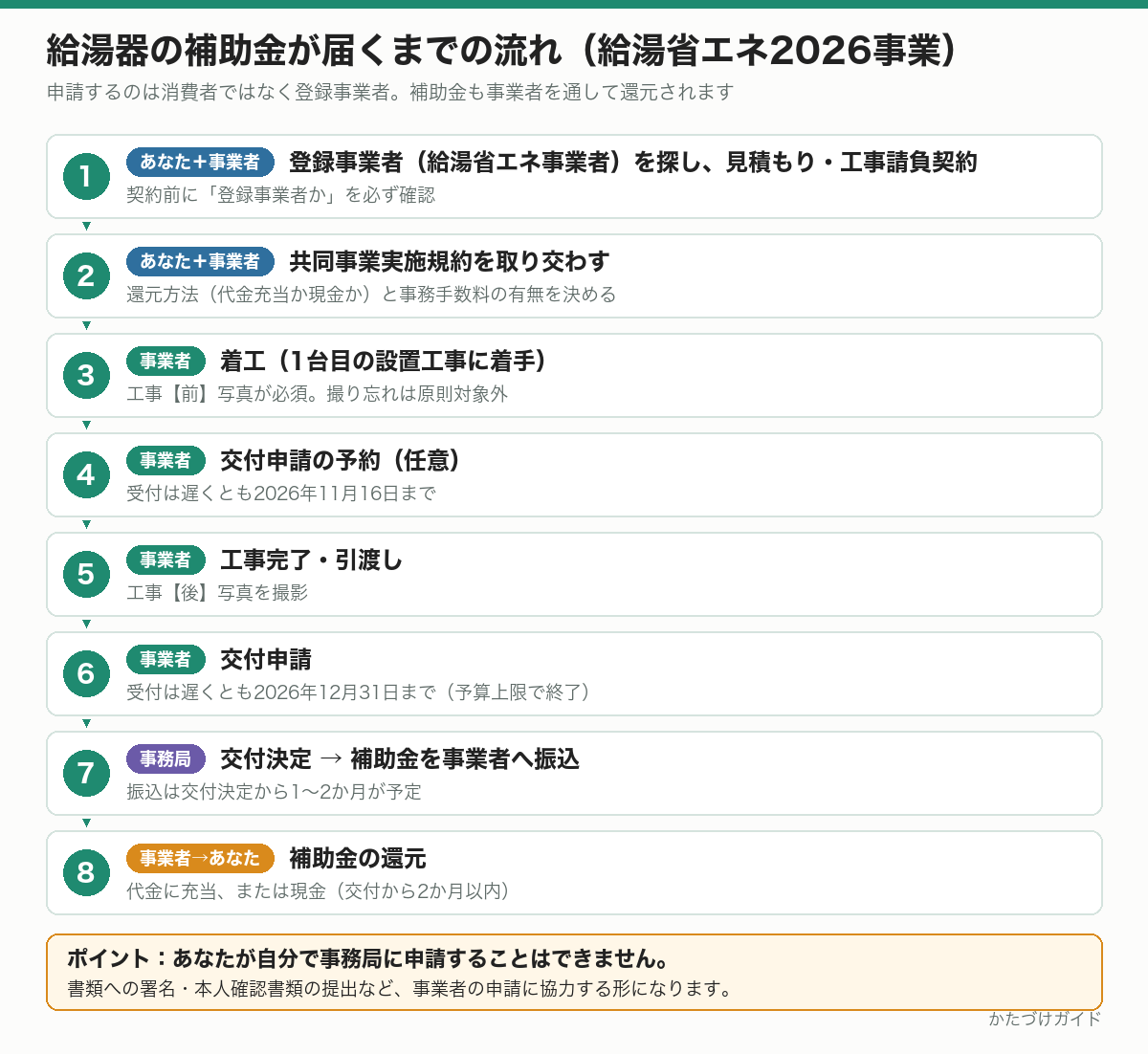Screen dimensions: 1148x1054
Task: Select the heading 登録事業者（給湯省エネ事業者）を探し
Action: point(633,162)
